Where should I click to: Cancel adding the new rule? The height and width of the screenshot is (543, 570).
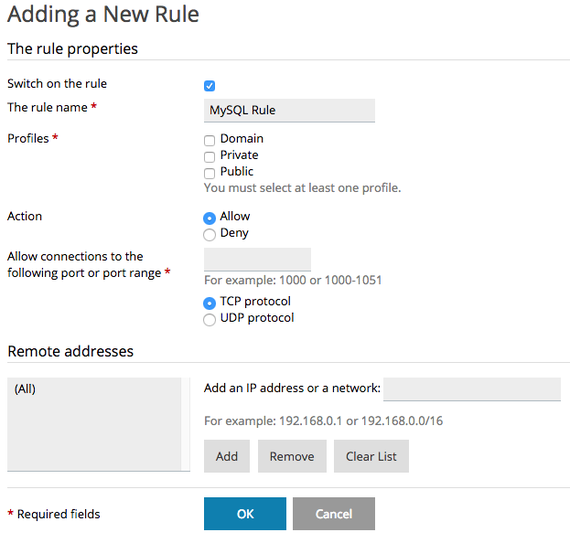(334, 514)
